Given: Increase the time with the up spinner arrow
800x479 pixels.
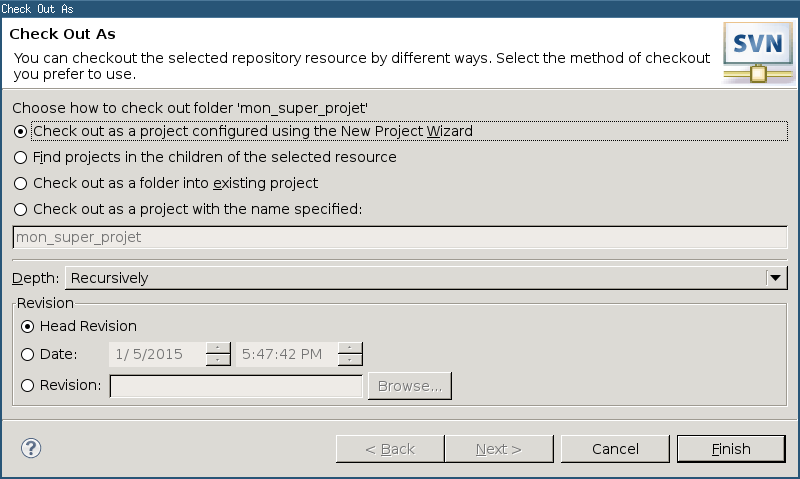Looking at the screenshot, I should [350, 348].
